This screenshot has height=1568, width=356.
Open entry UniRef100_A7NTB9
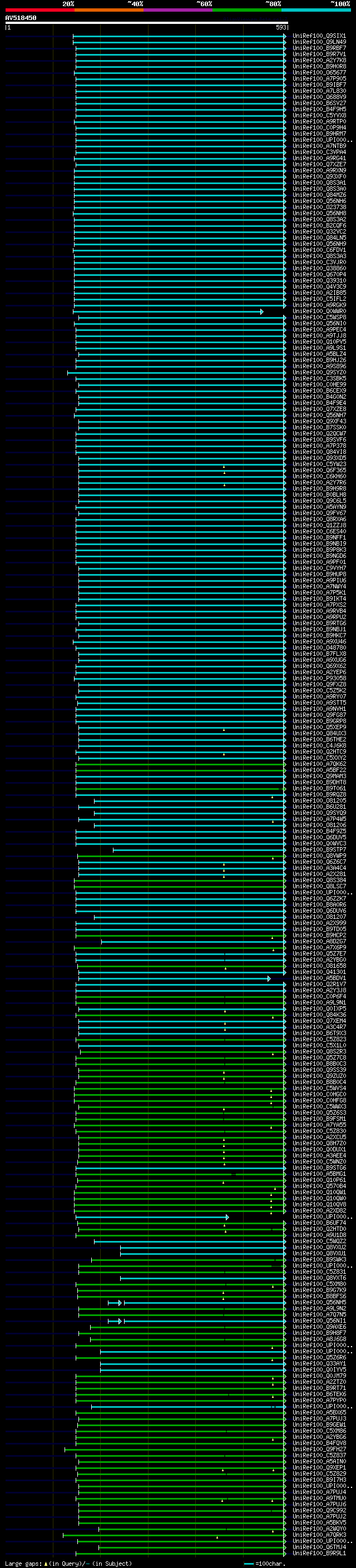click(319, 146)
